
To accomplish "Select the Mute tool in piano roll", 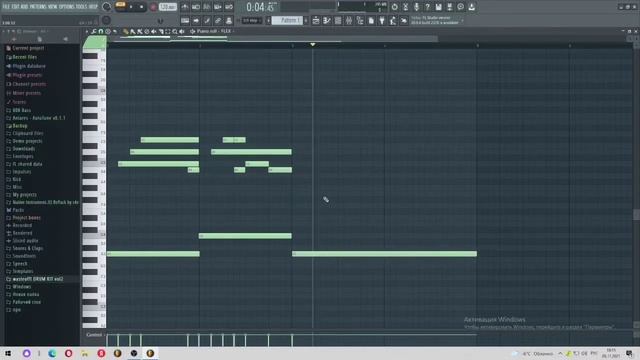I will [153, 31].
